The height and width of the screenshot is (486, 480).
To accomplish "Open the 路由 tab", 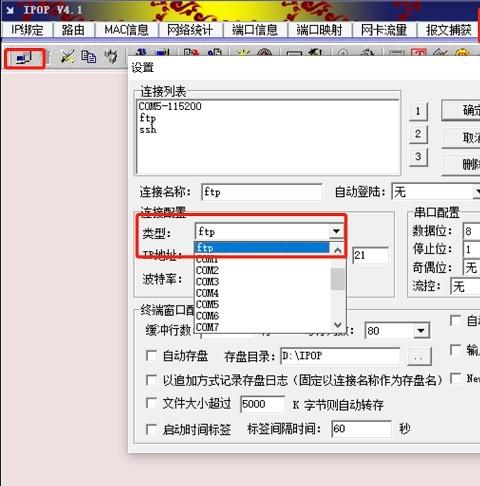I will point(73,30).
